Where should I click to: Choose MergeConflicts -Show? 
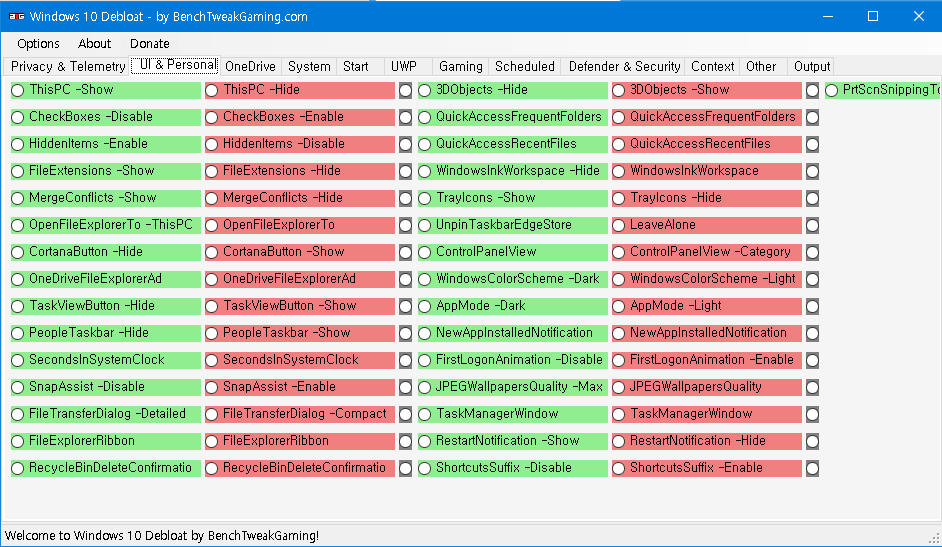click(106, 198)
